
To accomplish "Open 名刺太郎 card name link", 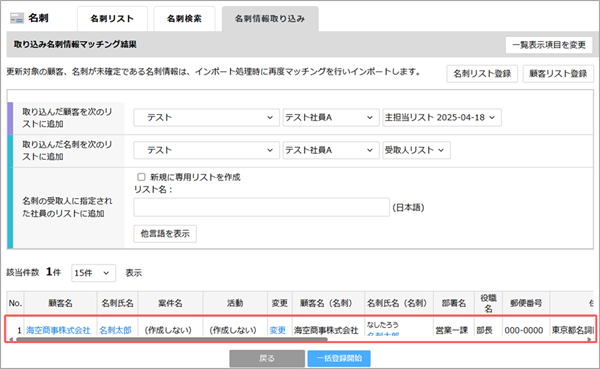I will [115, 330].
